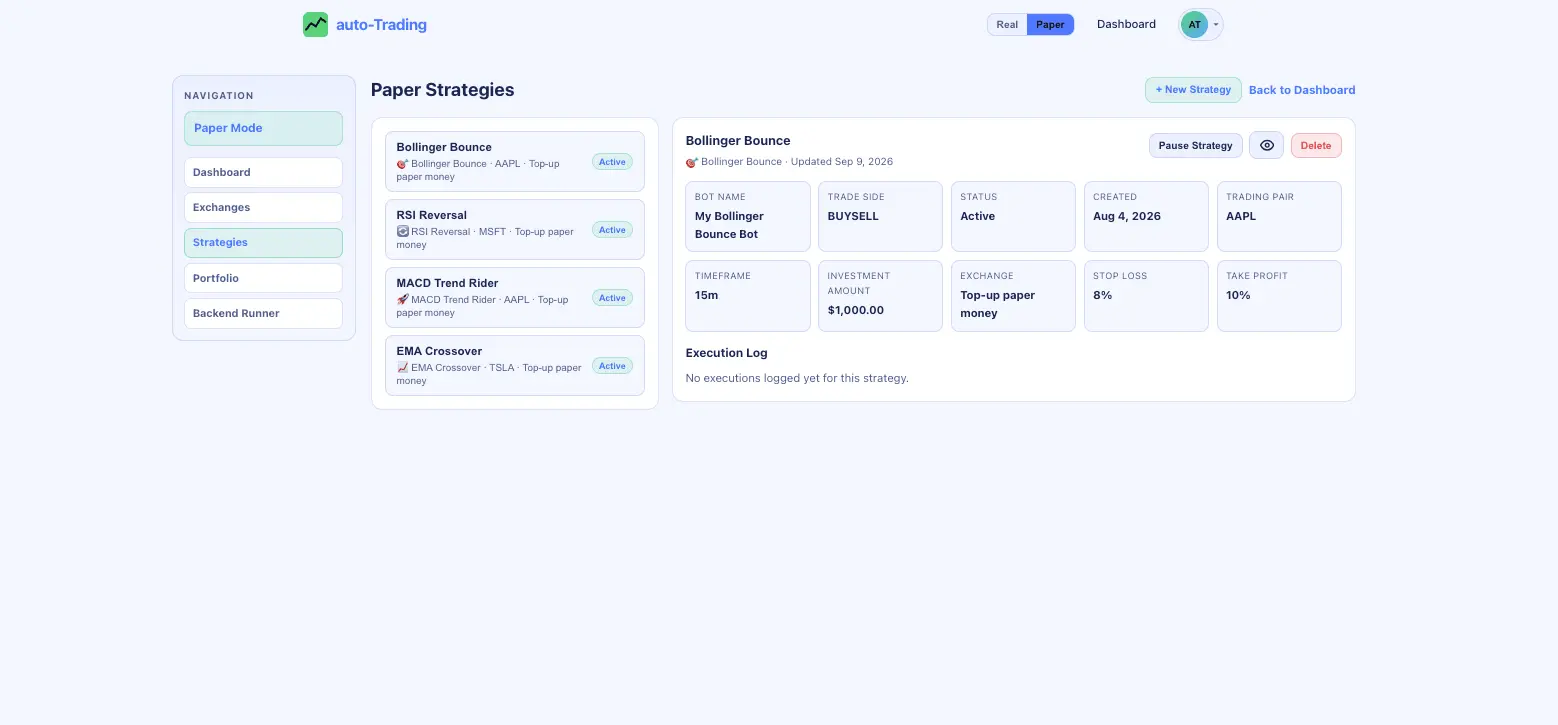Select the RSI Reversal strategy card
The width and height of the screenshot is (1558, 725).
tap(515, 229)
